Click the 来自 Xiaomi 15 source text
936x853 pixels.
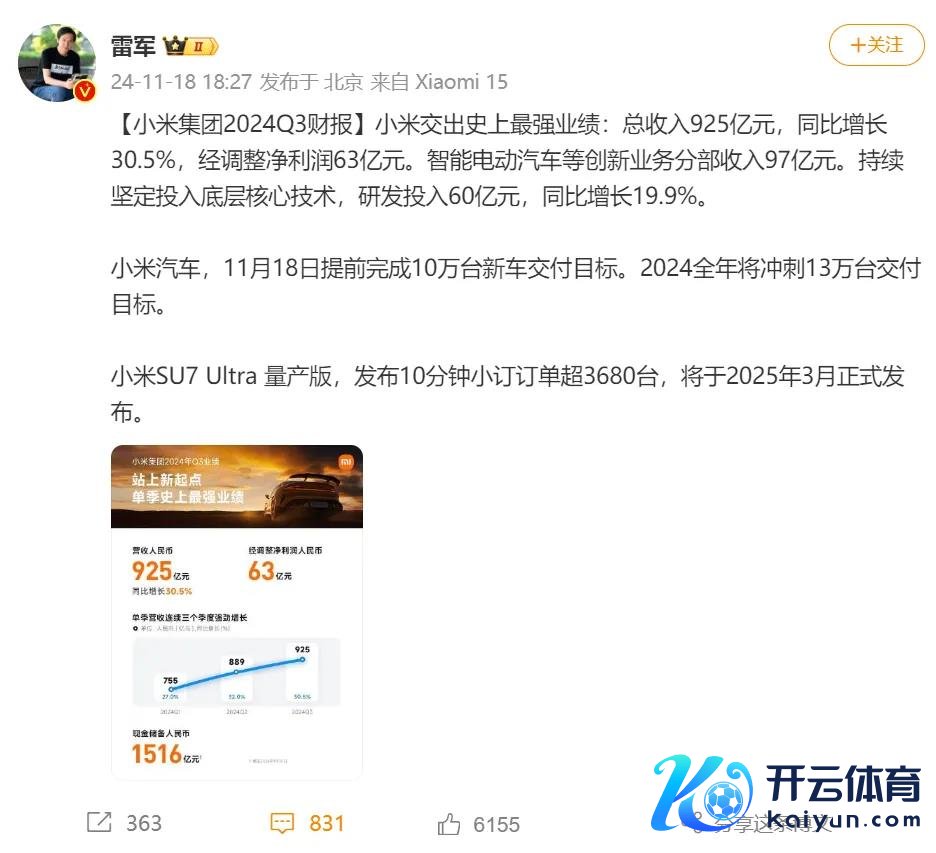439,82
